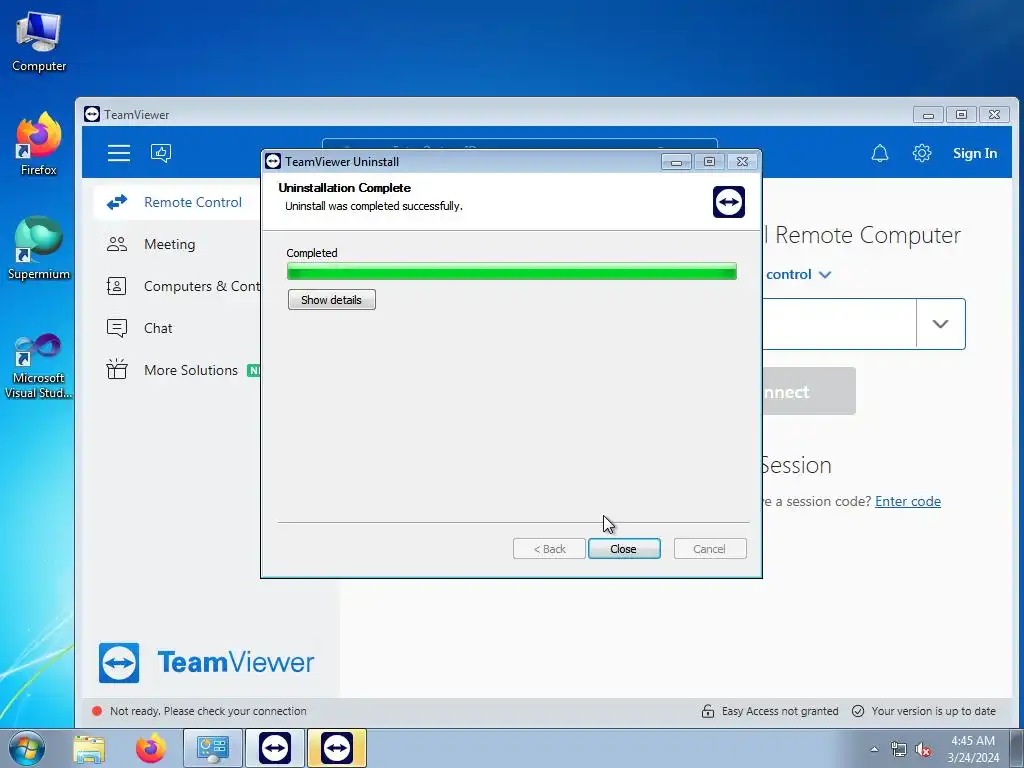The image size is (1024, 768).
Task: Click 'Uninstall was completed successfully.' text
Action: (374, 206)
